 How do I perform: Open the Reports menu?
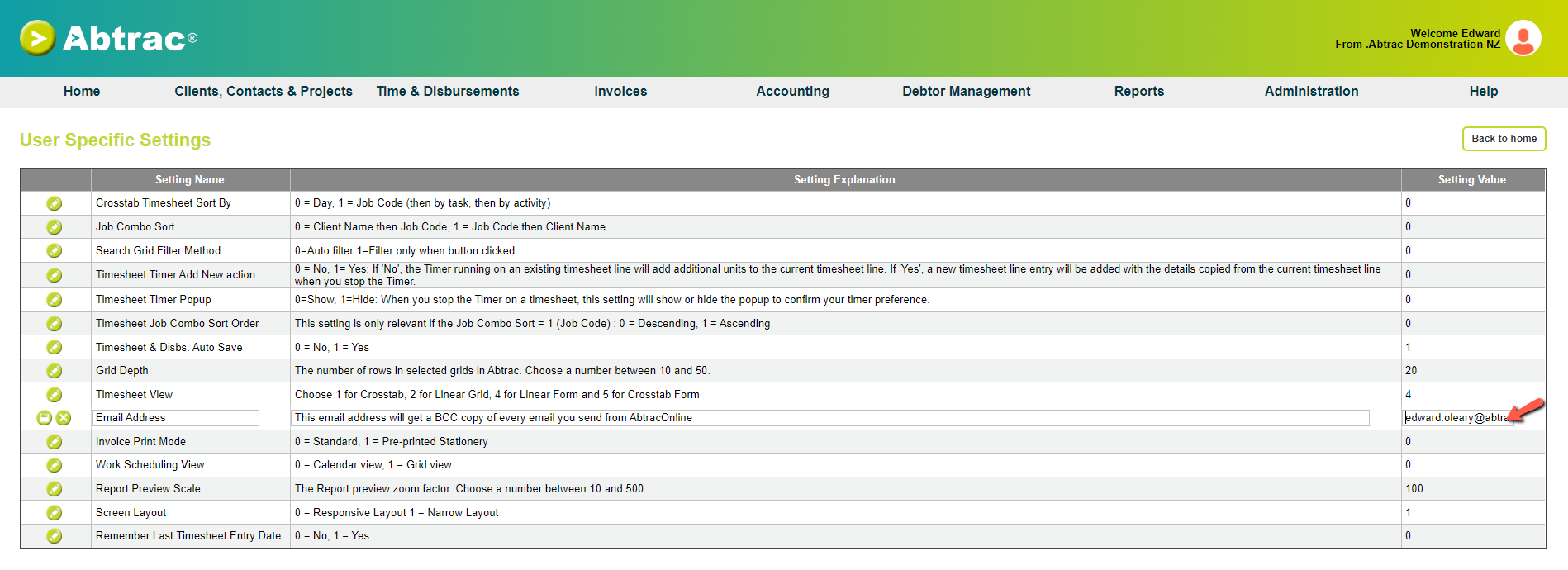(1139, 92)
